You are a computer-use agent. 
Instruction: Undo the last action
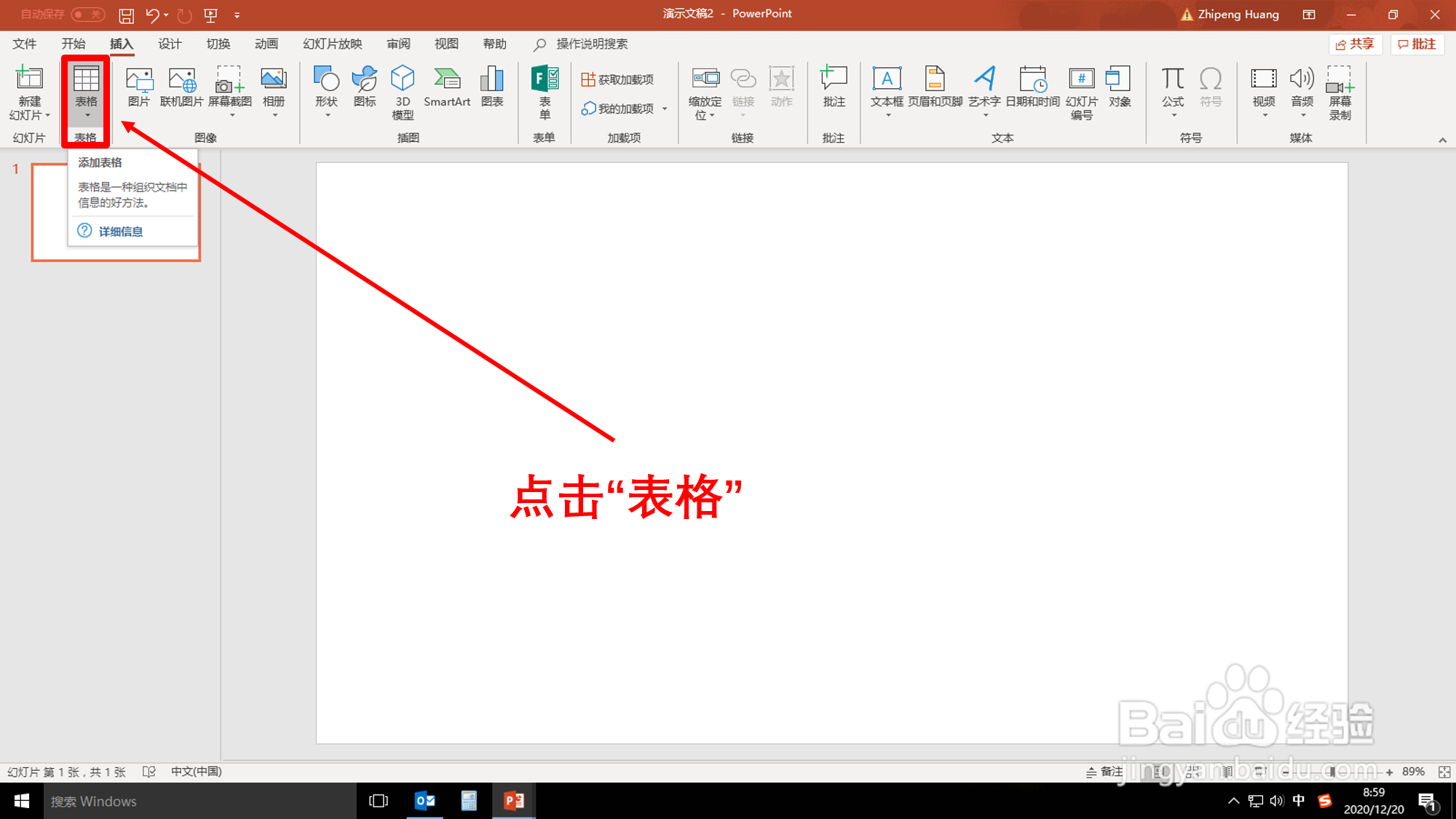coord(152,15)
